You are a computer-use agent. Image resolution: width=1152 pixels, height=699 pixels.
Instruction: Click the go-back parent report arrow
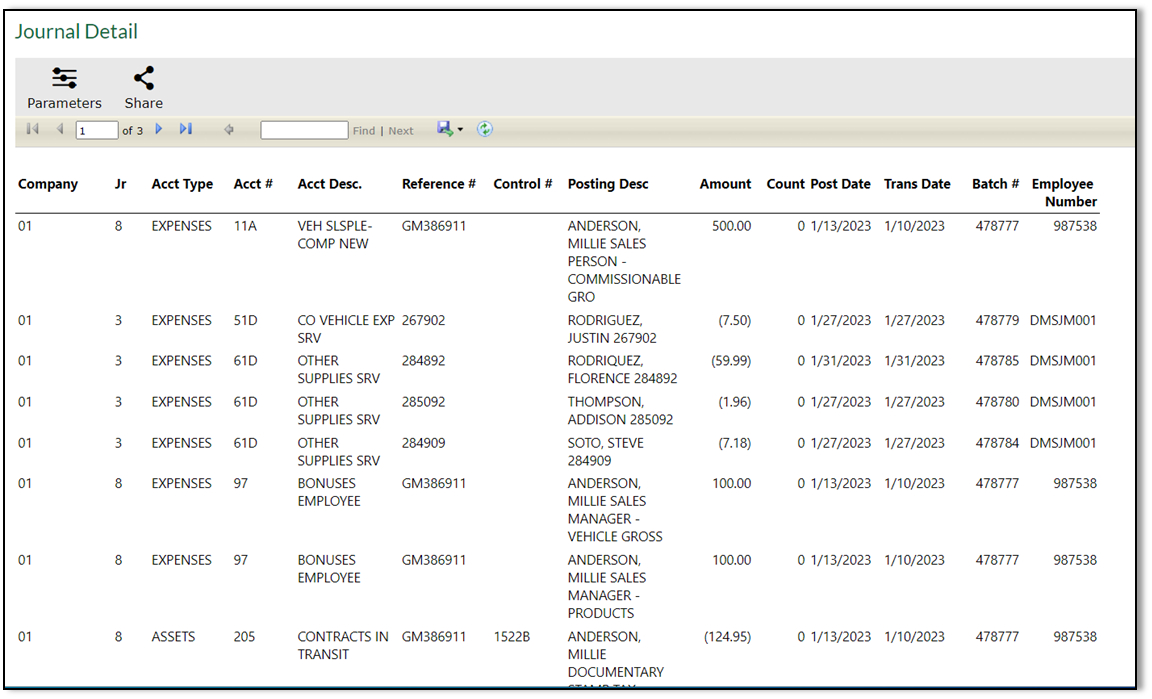[231, 129]
